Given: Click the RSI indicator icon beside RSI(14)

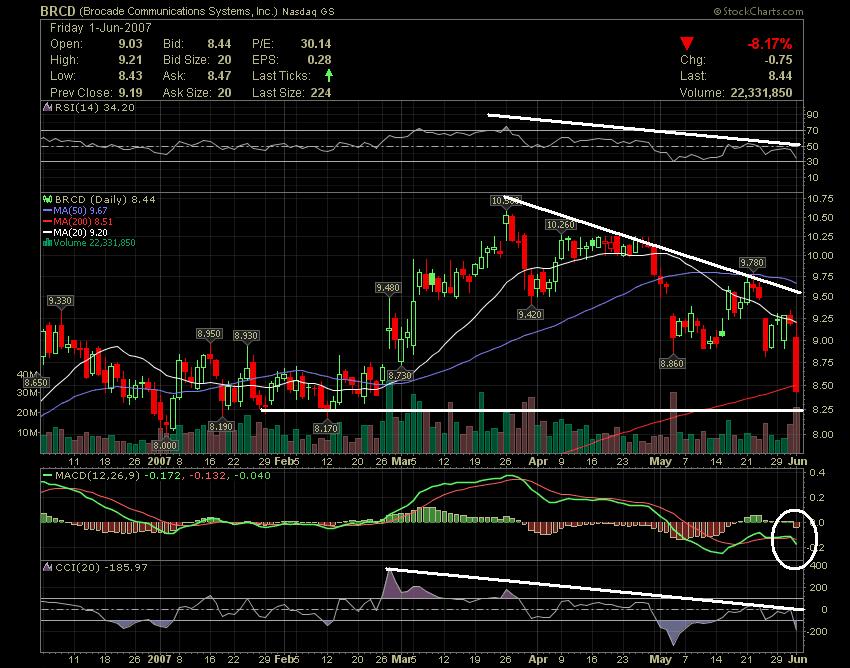Looking at the screenshot, I should [x=48, y=107].
